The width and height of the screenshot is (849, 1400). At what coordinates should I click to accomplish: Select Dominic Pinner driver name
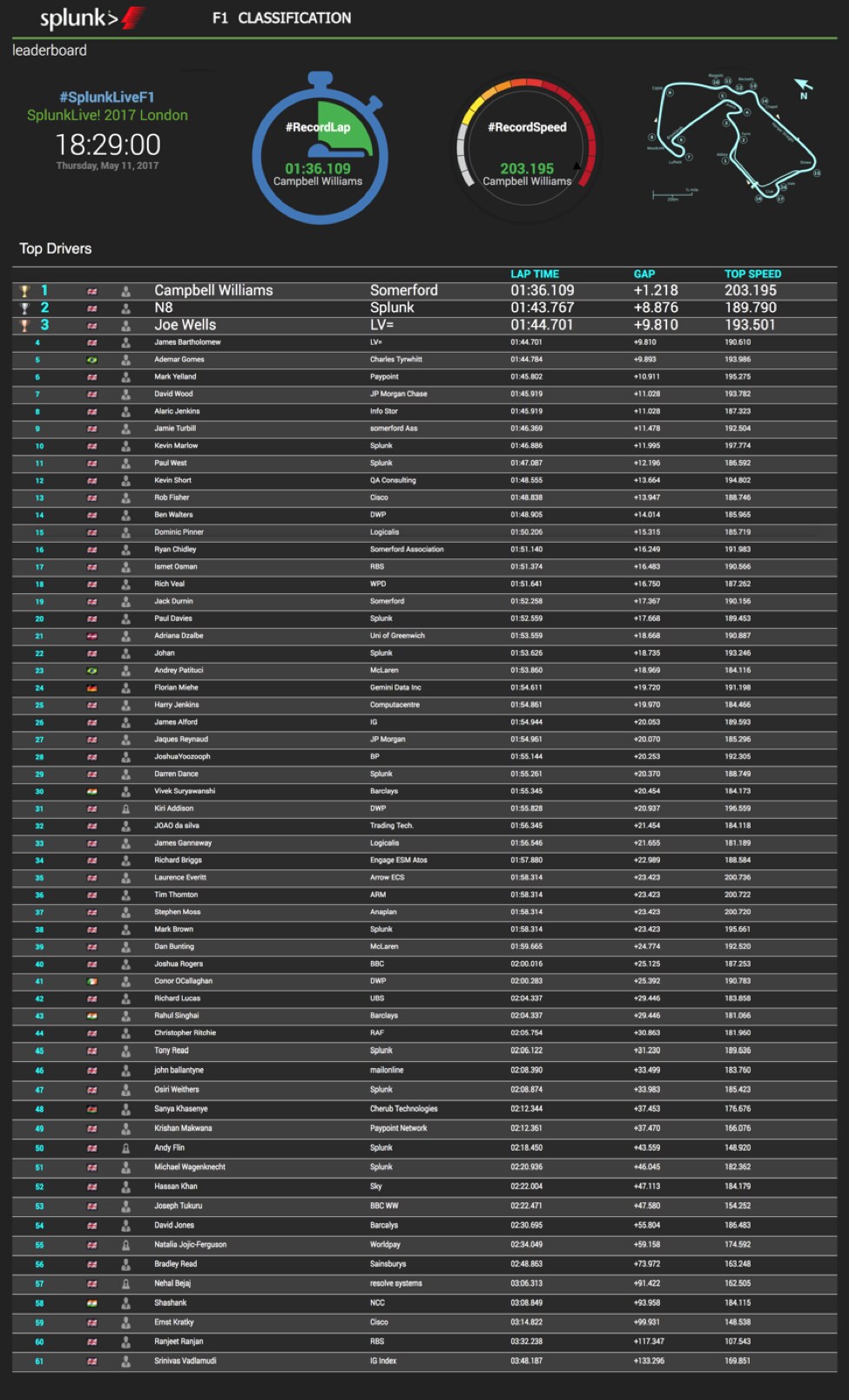click(x=179, y=532)
